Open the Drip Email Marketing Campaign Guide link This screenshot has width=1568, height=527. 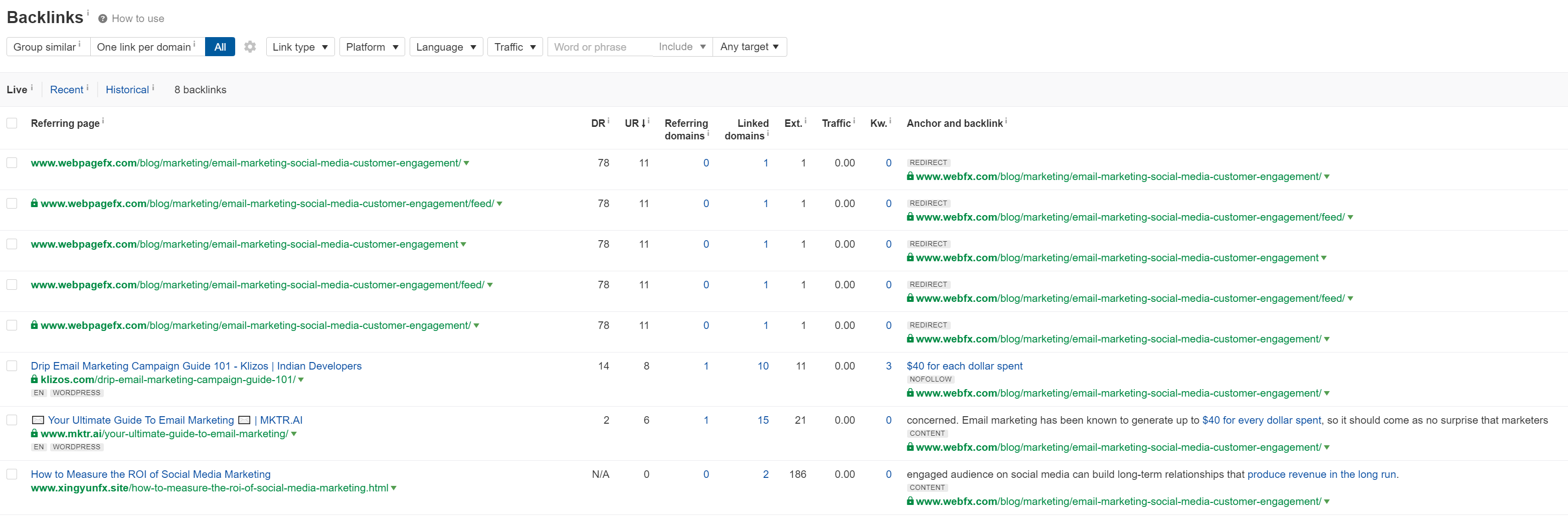[x=196, y=367]
